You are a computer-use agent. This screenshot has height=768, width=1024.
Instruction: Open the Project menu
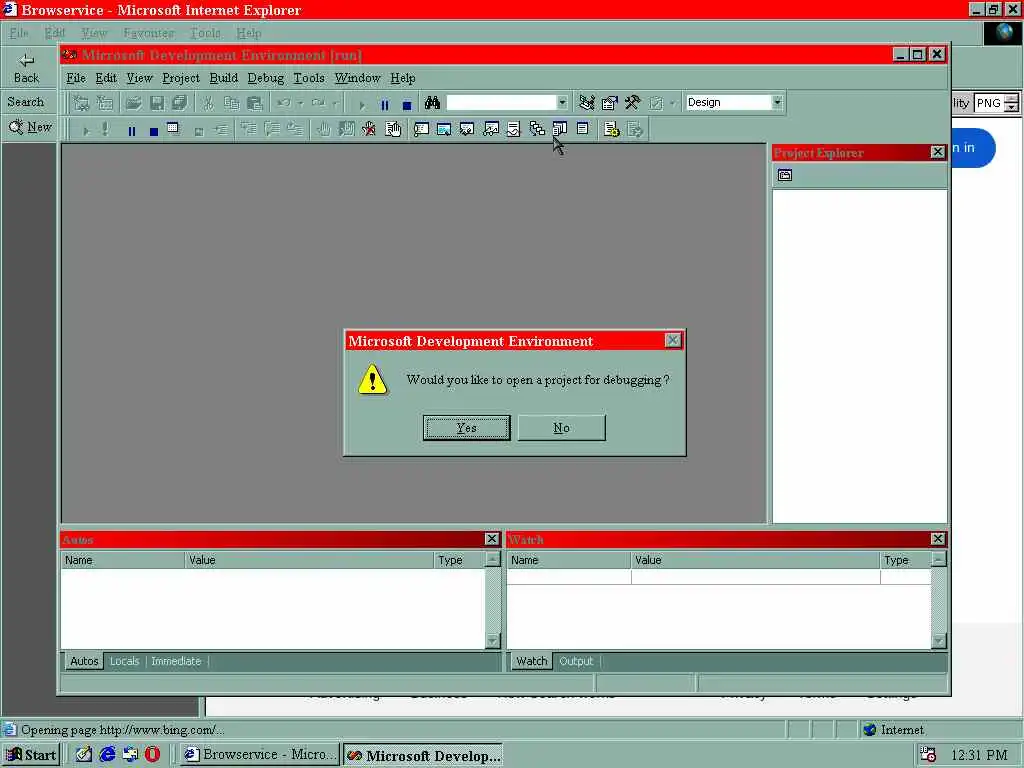pyautogui.click(x=181, y=78)
